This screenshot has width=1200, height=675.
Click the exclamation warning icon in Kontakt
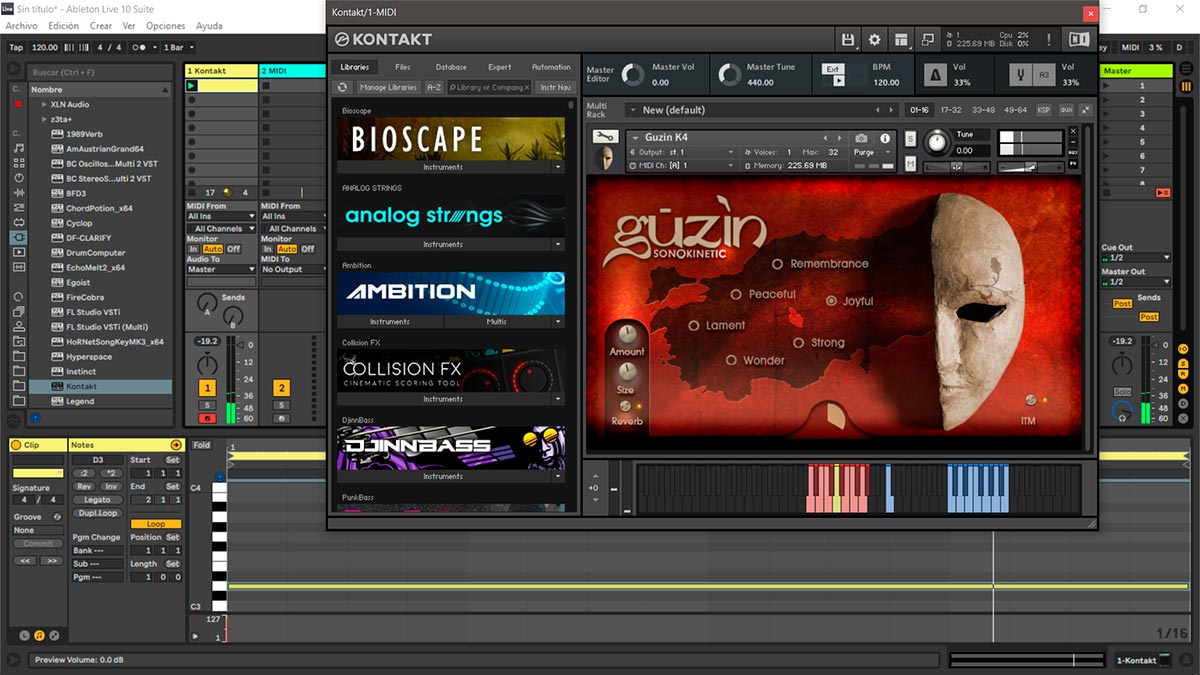pyautogui.click(x=1048, y=40)
